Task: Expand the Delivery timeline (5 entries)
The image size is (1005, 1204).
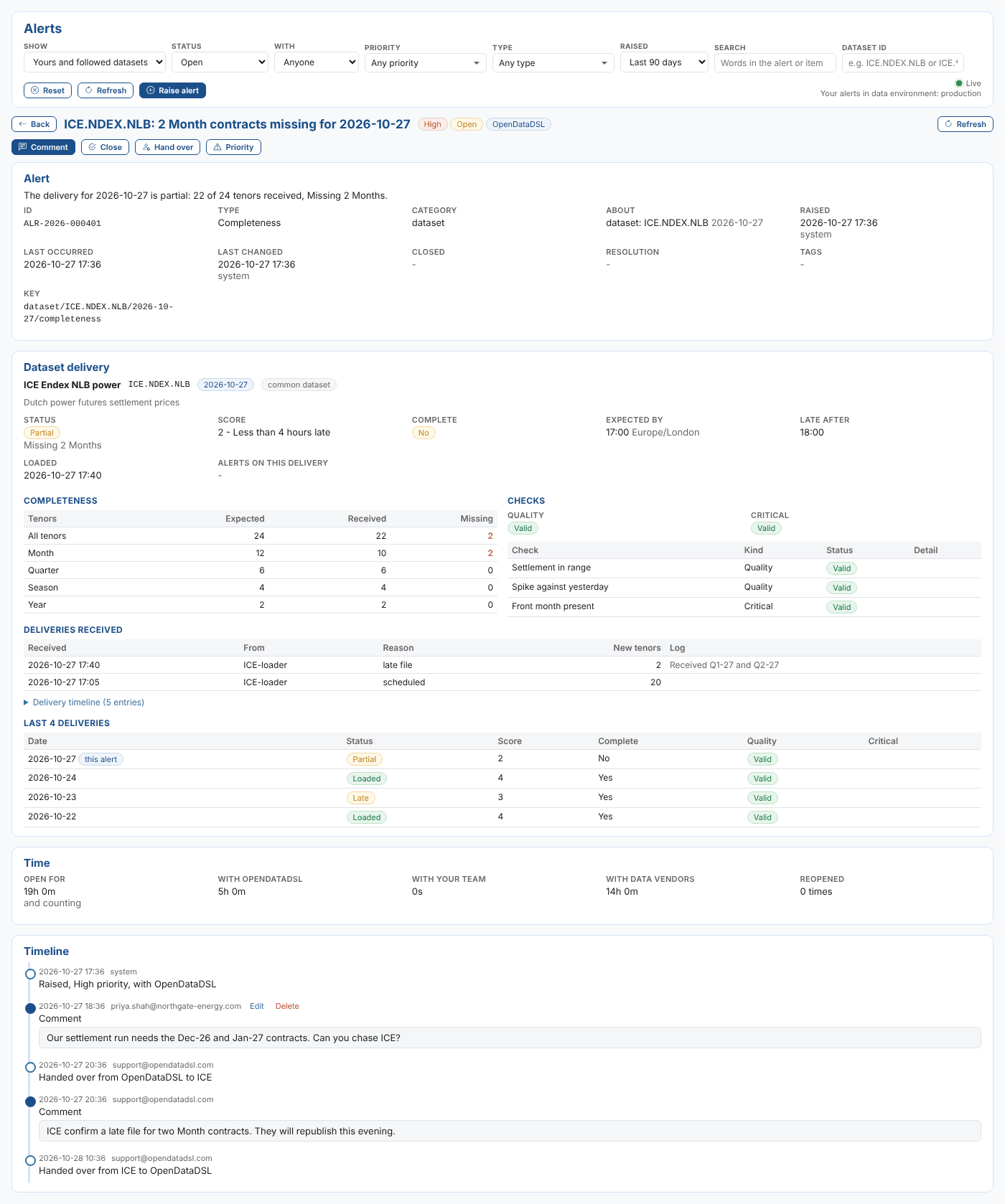Action: click(x=84, y=702)
